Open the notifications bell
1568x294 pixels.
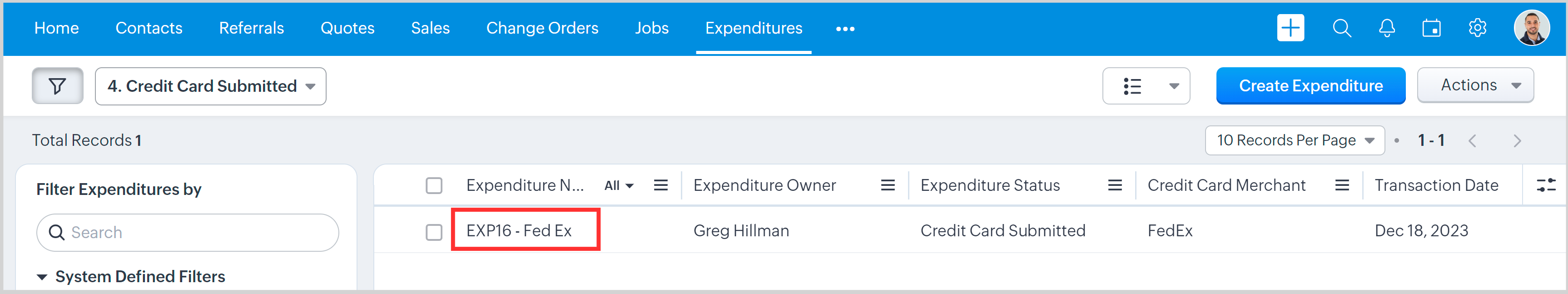tap(1387, 28)
